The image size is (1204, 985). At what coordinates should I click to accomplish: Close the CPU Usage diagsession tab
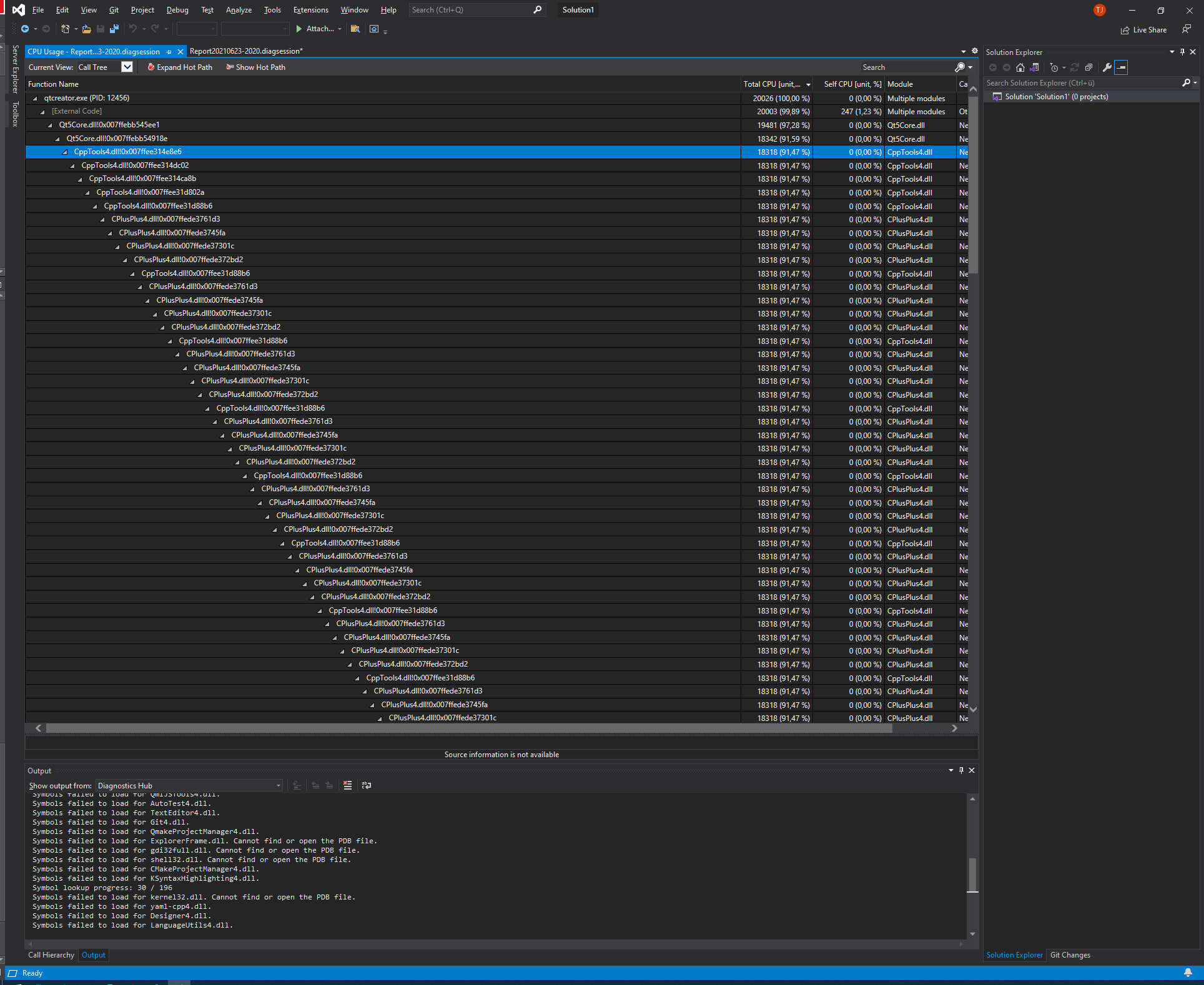[180, 52]
